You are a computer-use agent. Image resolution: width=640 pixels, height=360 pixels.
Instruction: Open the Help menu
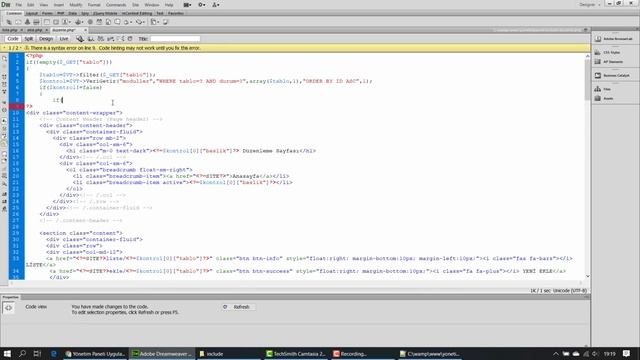point(169,5)
